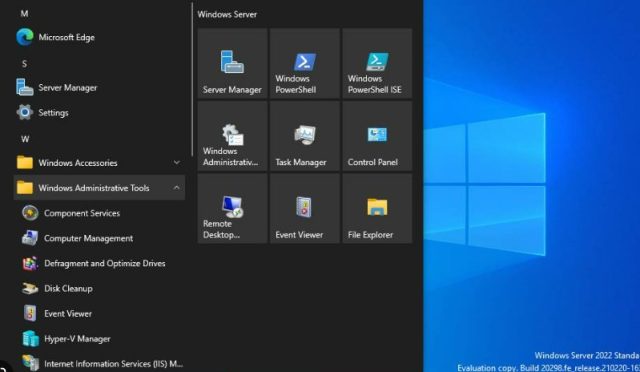Launch Computer Management tool
Viewport: 640px width, 372px height.
(99, 238)
